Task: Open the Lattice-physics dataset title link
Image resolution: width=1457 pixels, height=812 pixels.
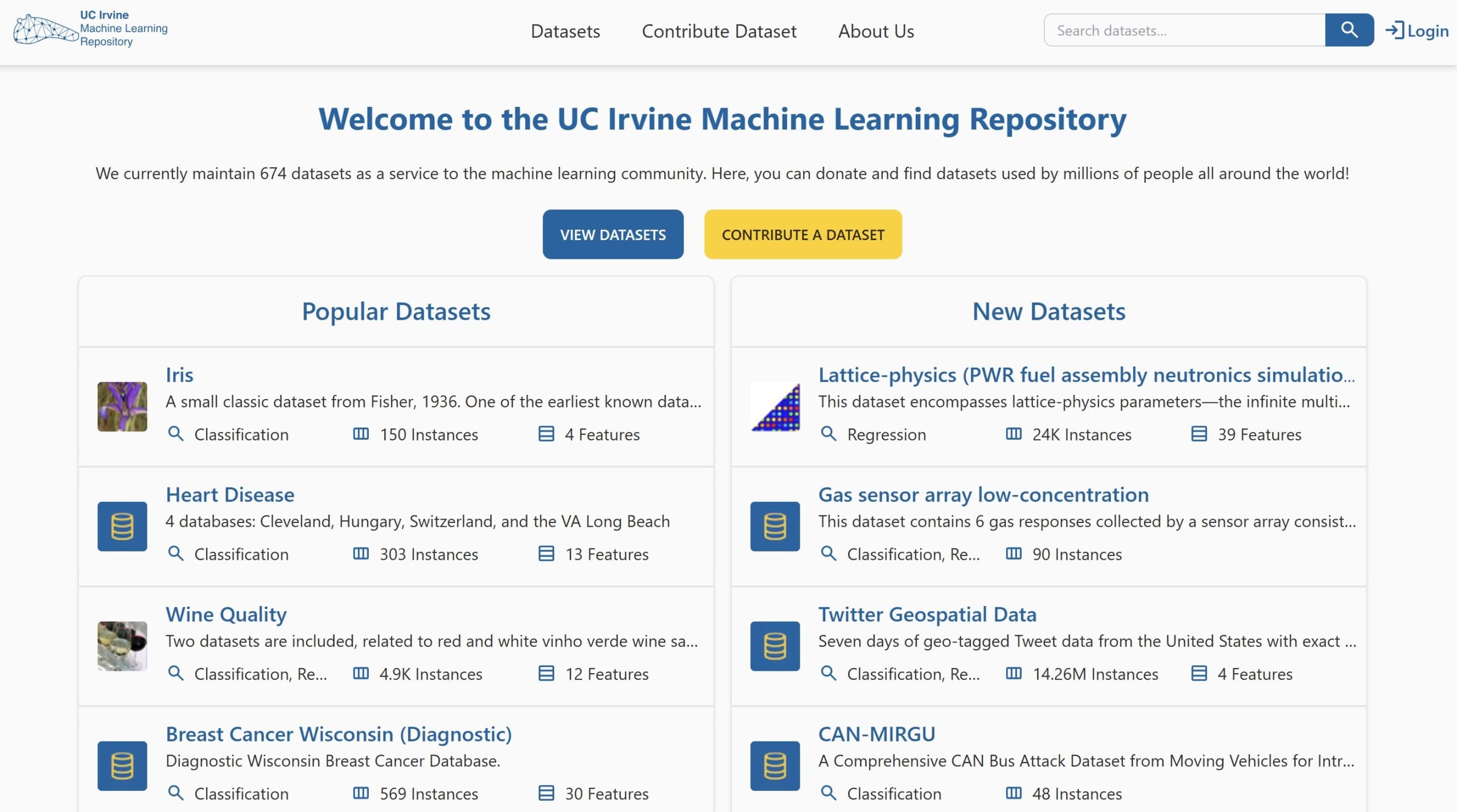Action: [1086, 374]
